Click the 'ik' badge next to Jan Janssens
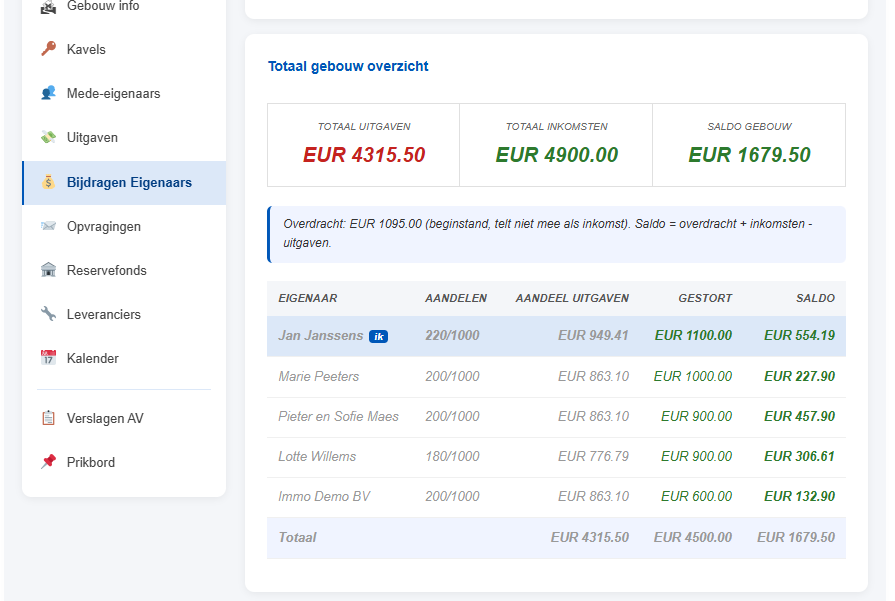This screenshot has width=895, height=601. (x=378, y=337)
